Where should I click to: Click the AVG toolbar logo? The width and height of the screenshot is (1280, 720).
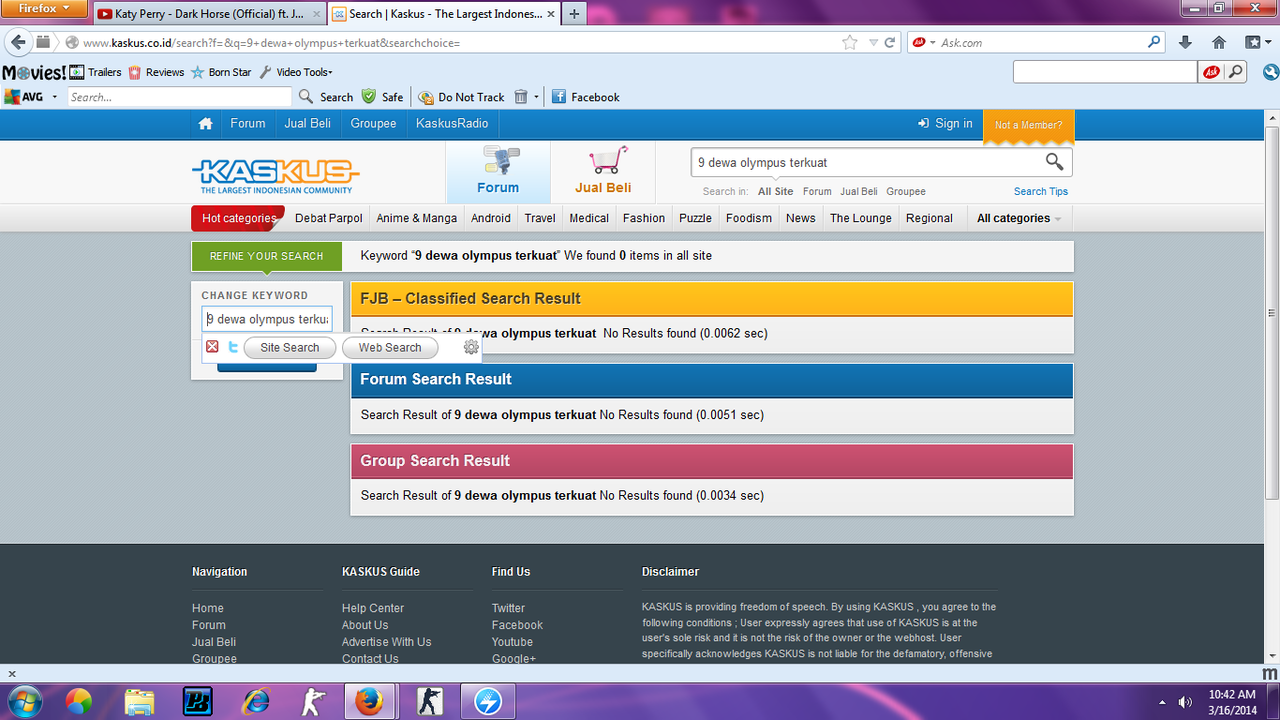(24, 97)
